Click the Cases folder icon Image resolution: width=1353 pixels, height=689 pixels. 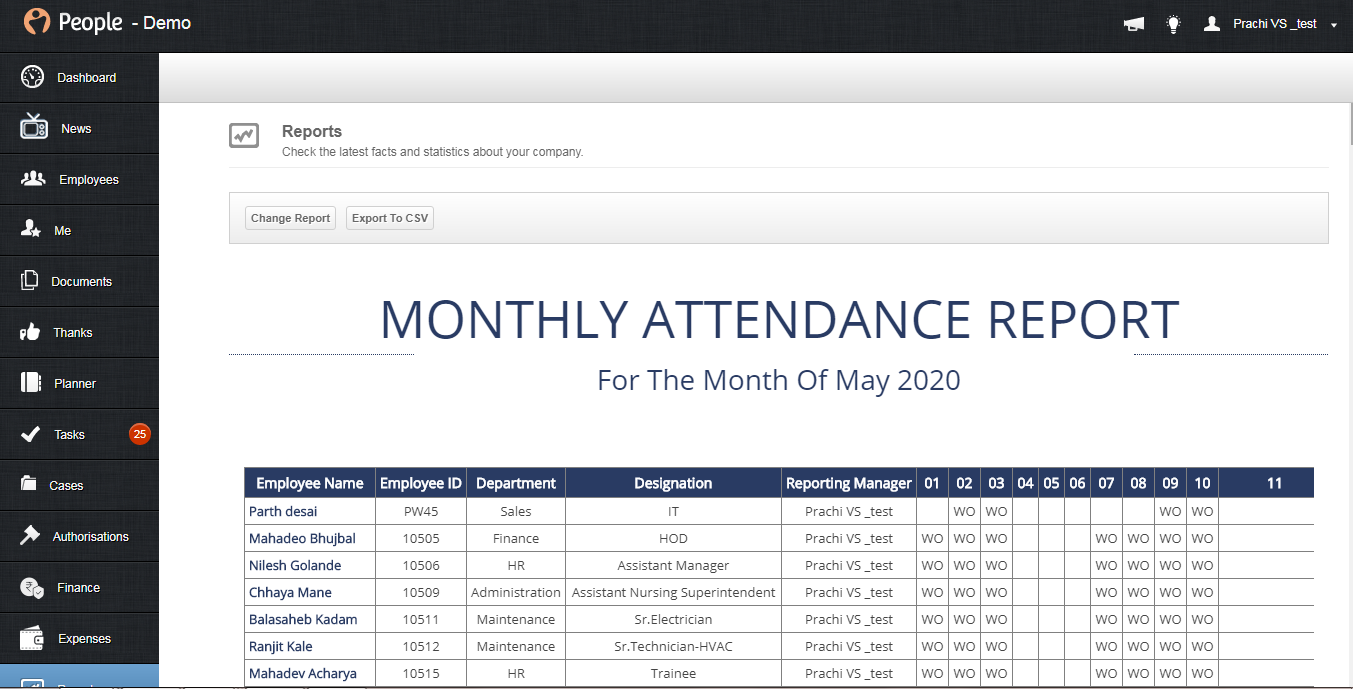click(x=30, y=484)
